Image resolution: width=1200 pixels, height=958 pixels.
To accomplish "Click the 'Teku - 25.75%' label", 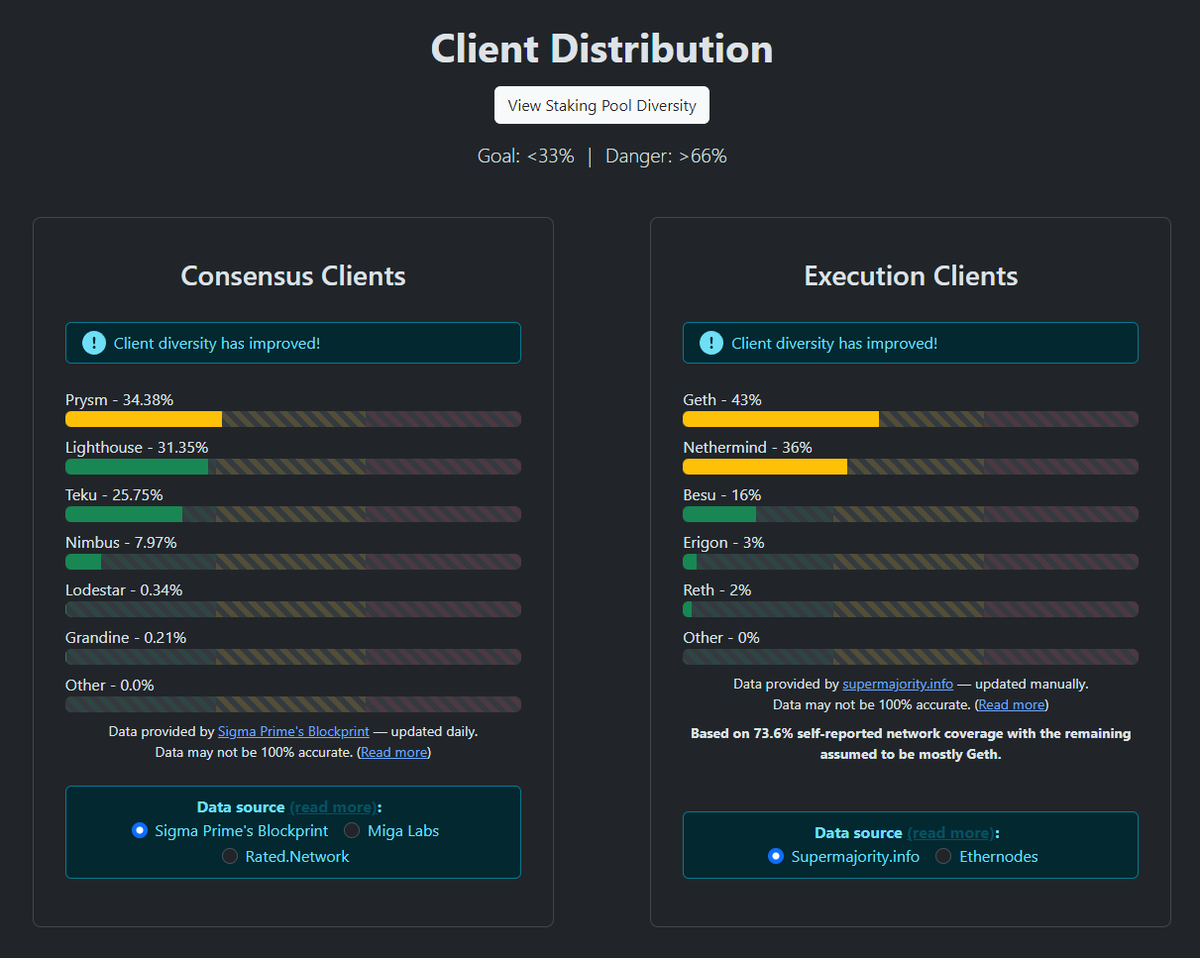I will [x=114, y=495].
